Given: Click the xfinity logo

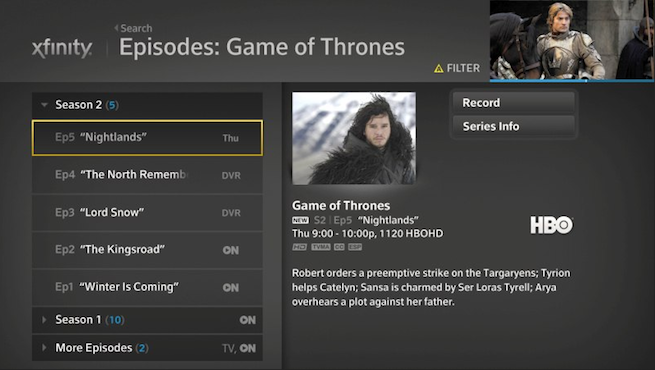Looking at the screenshot, I should [x=62, y=49].
